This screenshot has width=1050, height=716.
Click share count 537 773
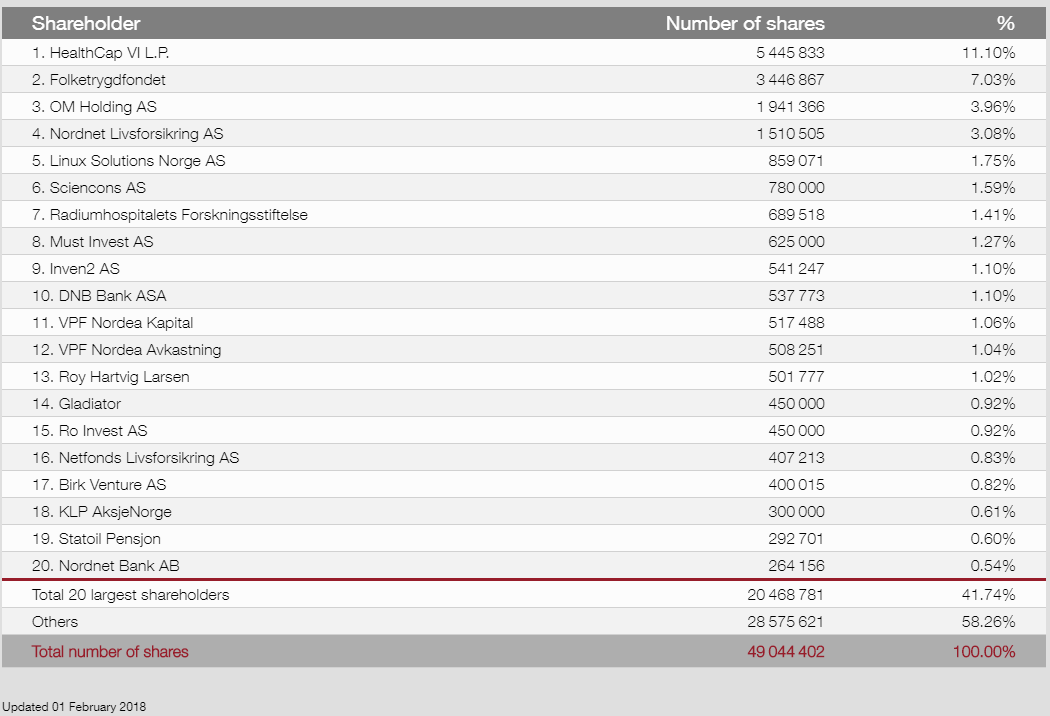[796, 295]
